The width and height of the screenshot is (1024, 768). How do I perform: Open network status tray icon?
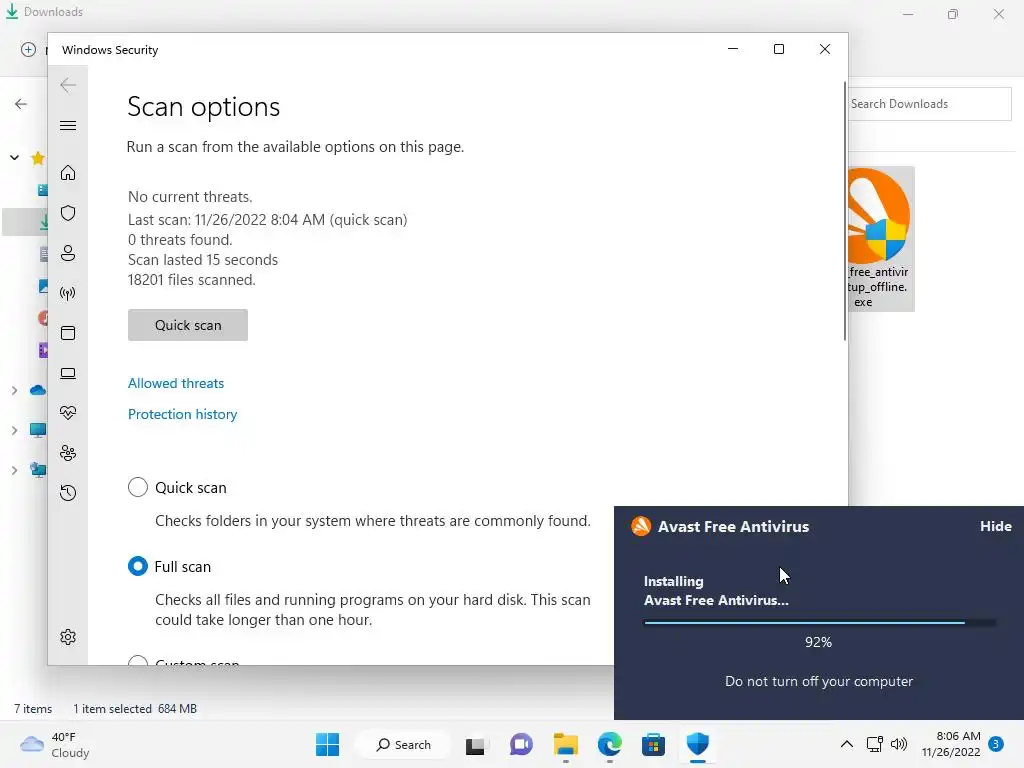[x=874, y=744]
